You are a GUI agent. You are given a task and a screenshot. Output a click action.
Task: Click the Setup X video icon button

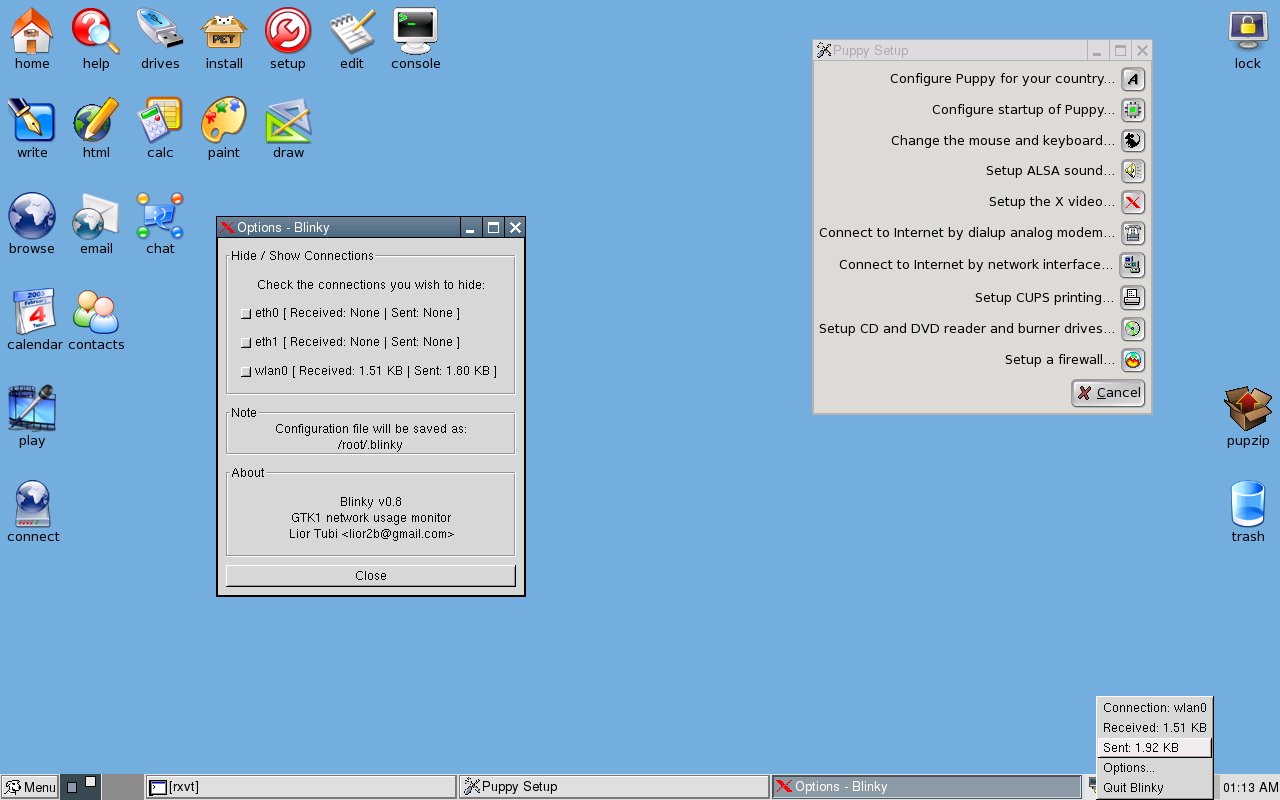[1133, 202]
